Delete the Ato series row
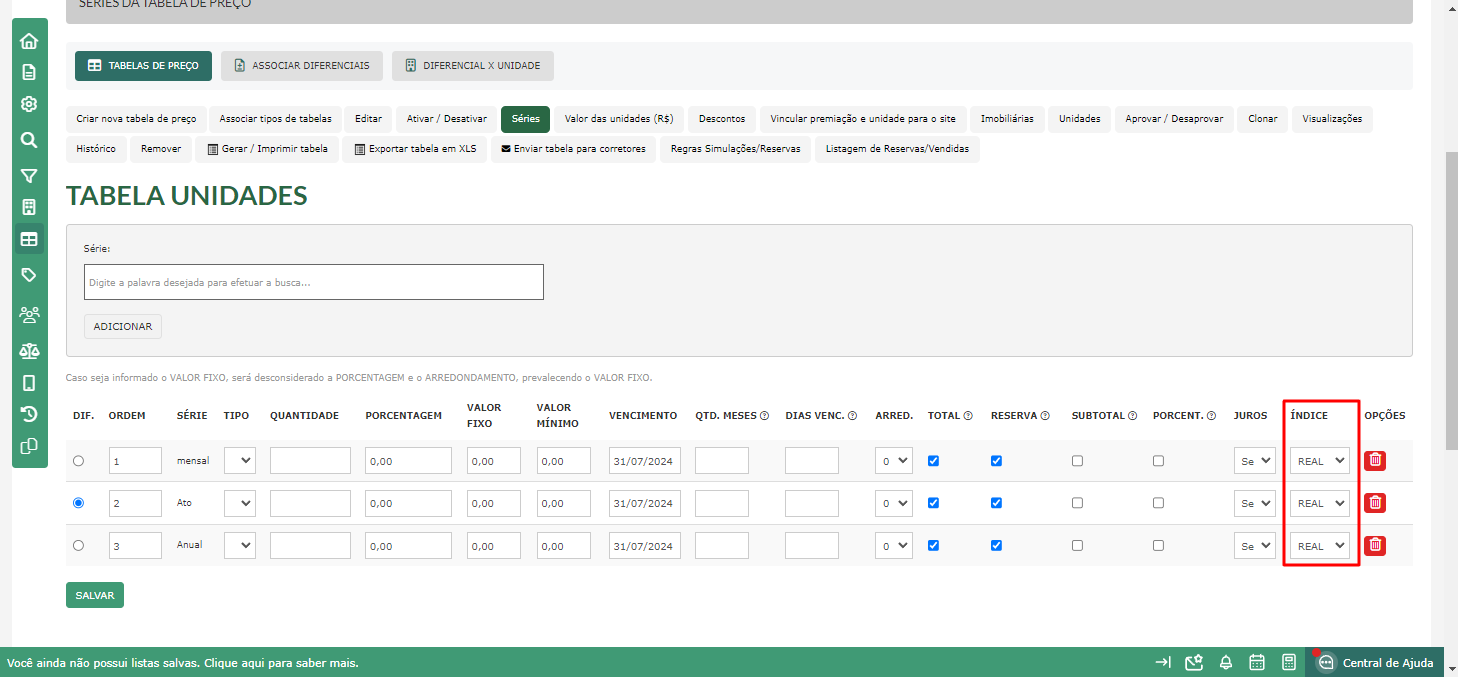The height and width of the screenshot is (677, 1458). (x=1375, y=503)
